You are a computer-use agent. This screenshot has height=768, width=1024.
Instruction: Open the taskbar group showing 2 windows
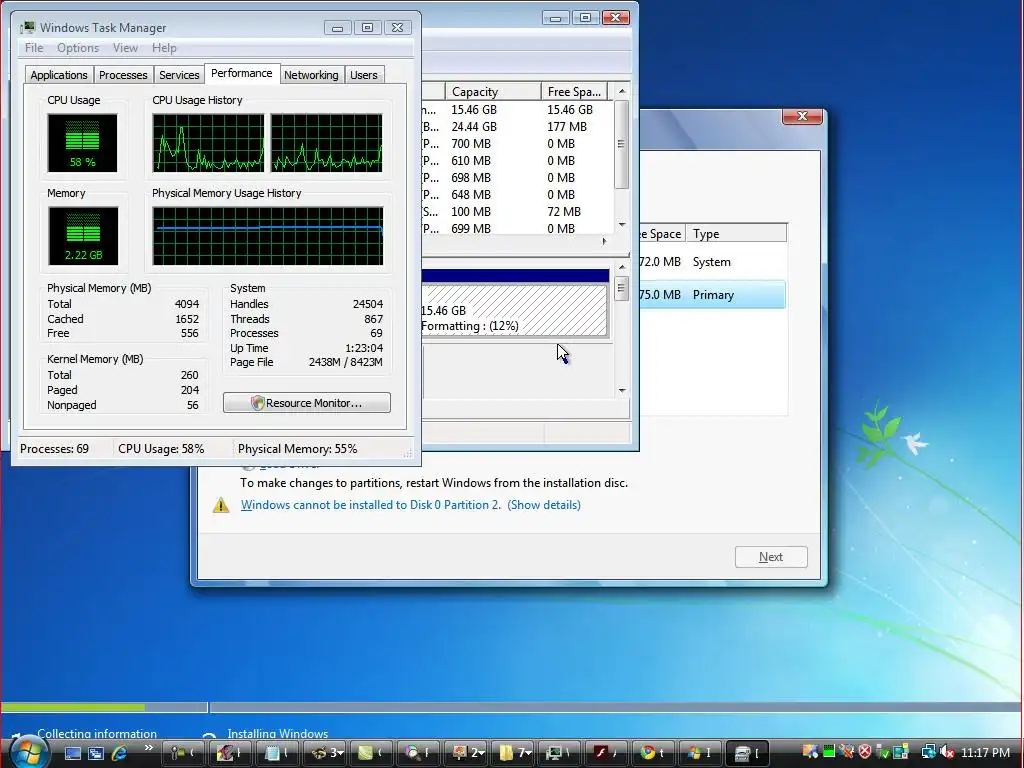pos(466,753)
